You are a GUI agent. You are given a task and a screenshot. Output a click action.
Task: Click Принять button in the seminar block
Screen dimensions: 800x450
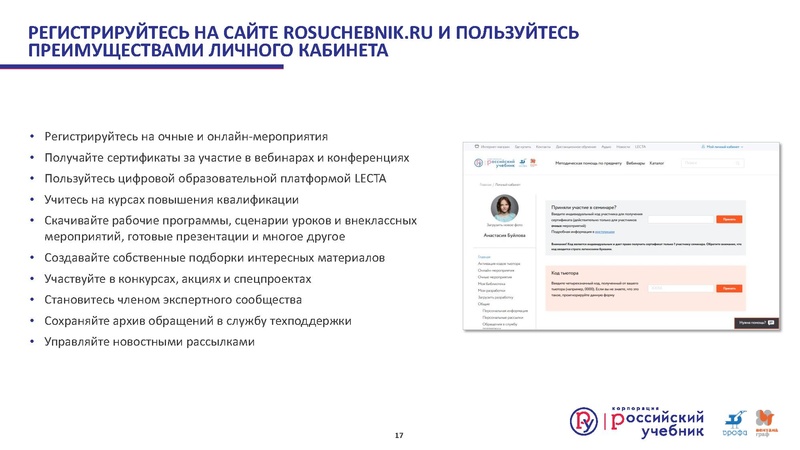click(729, 219)
